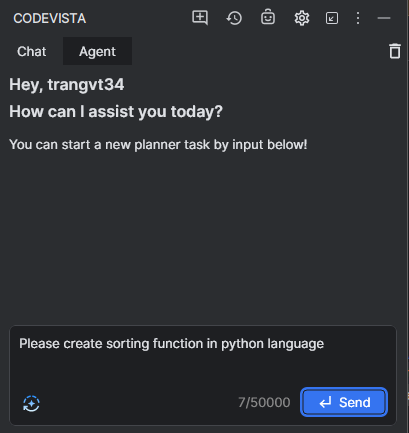
Task: Click 'How can I assist you today?' heading
Action: click(x=116, y=111)
